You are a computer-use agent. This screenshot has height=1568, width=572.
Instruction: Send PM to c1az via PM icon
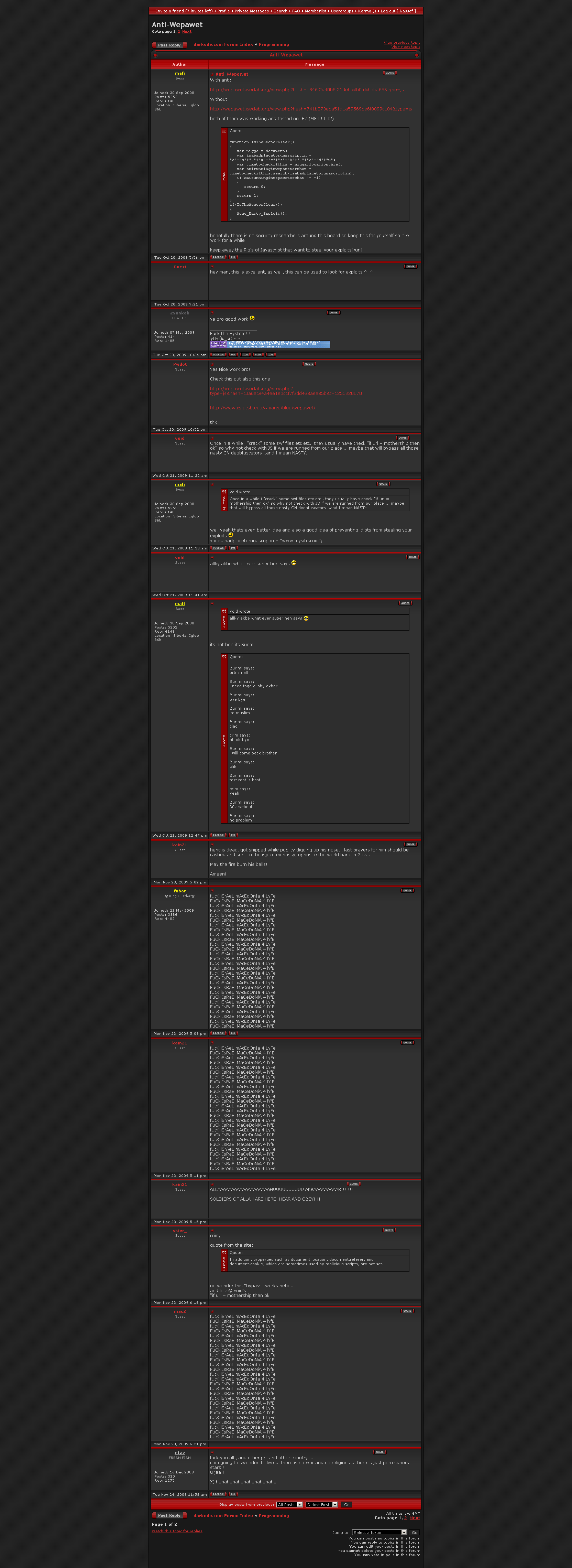pos(233,1494)
